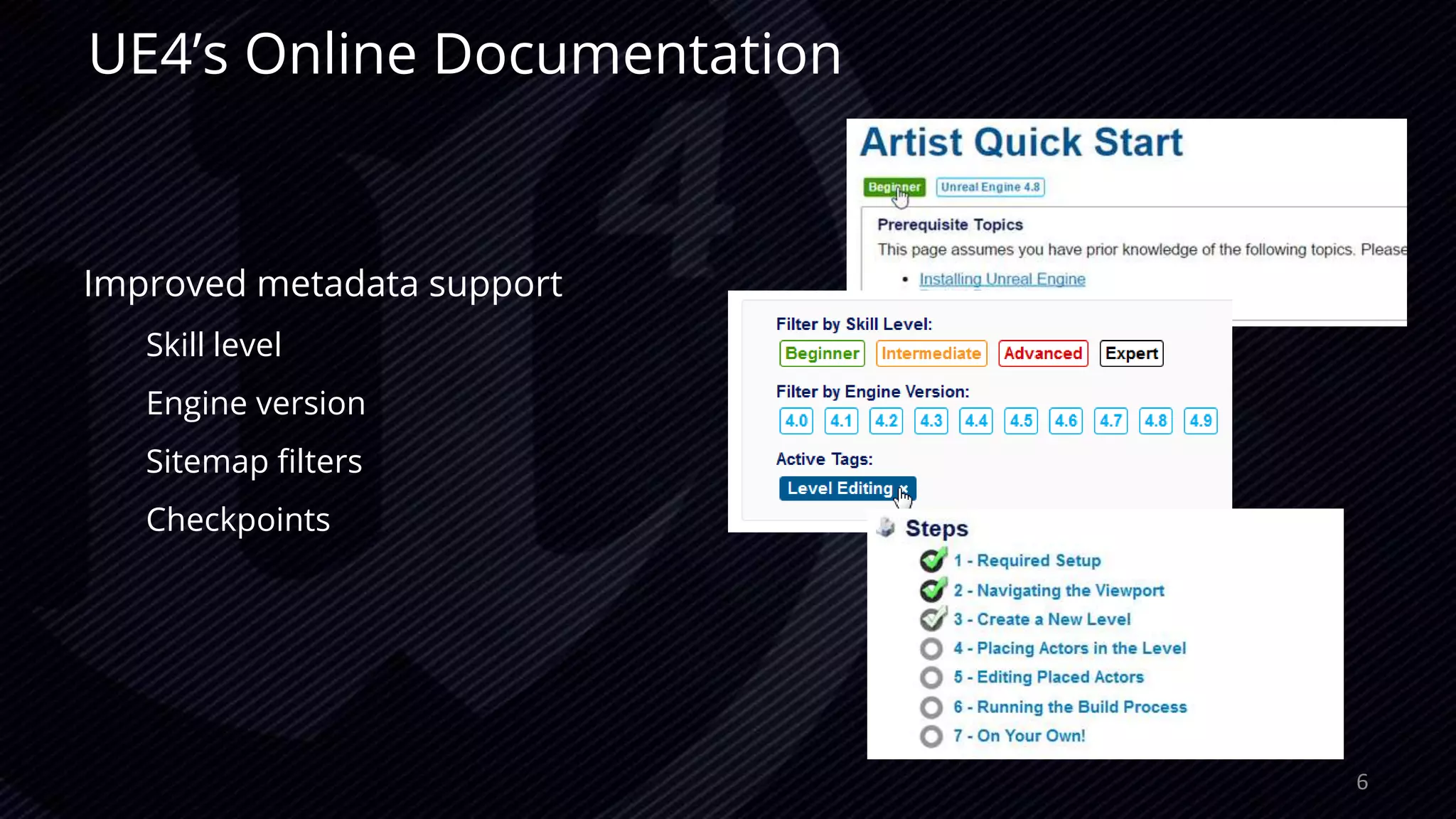Open step 3 - Create a New Level link
1456x819 pixels.
click(x=1042, y=619)
